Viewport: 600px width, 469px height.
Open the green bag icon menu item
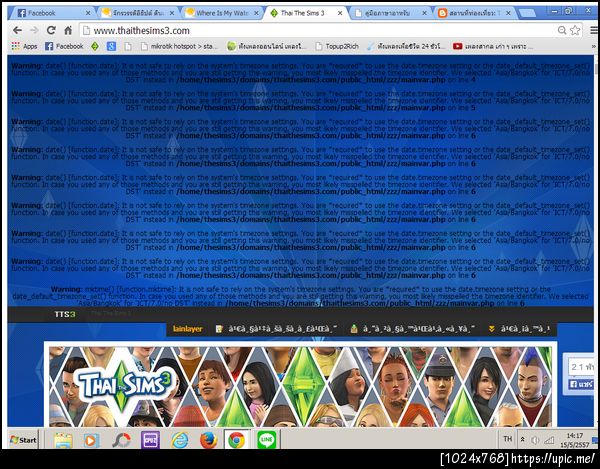coord(413,329)
